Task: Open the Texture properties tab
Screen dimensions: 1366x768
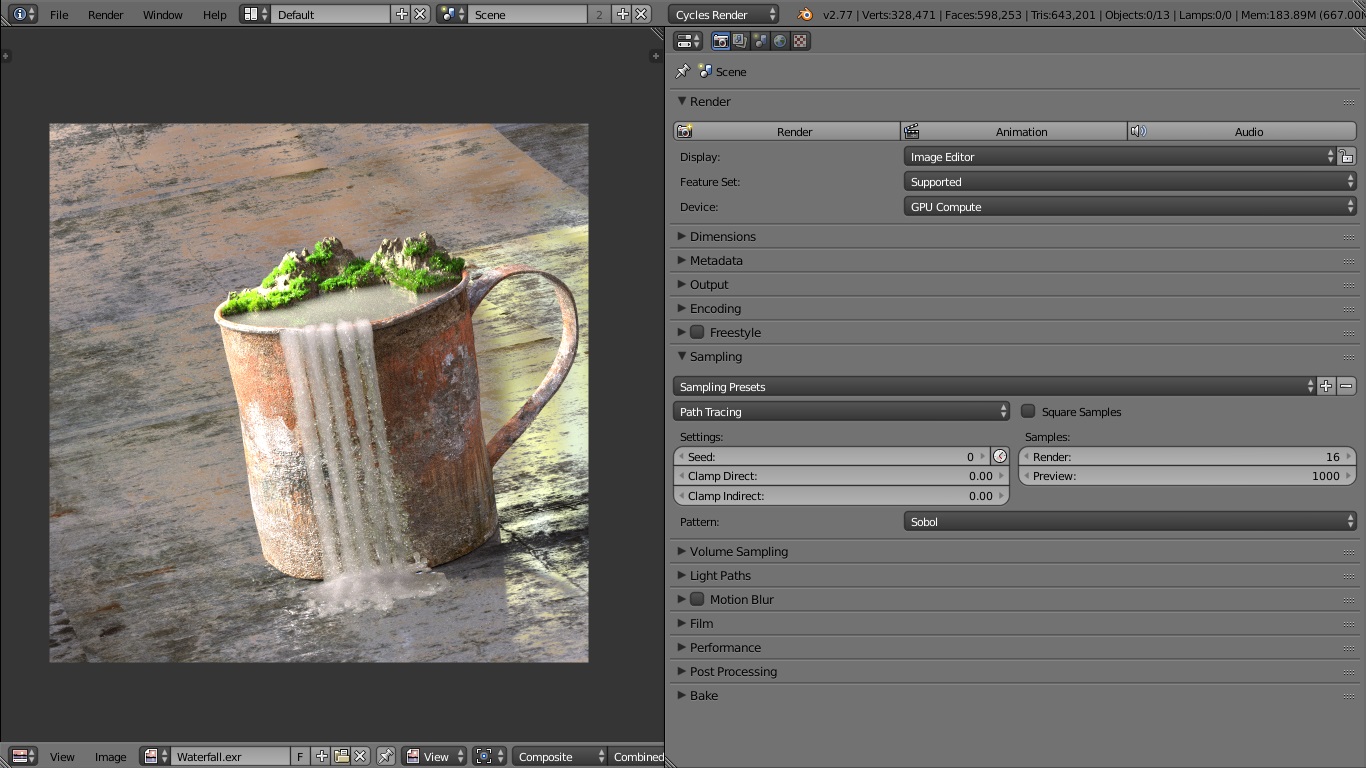Action: (800, 41)
